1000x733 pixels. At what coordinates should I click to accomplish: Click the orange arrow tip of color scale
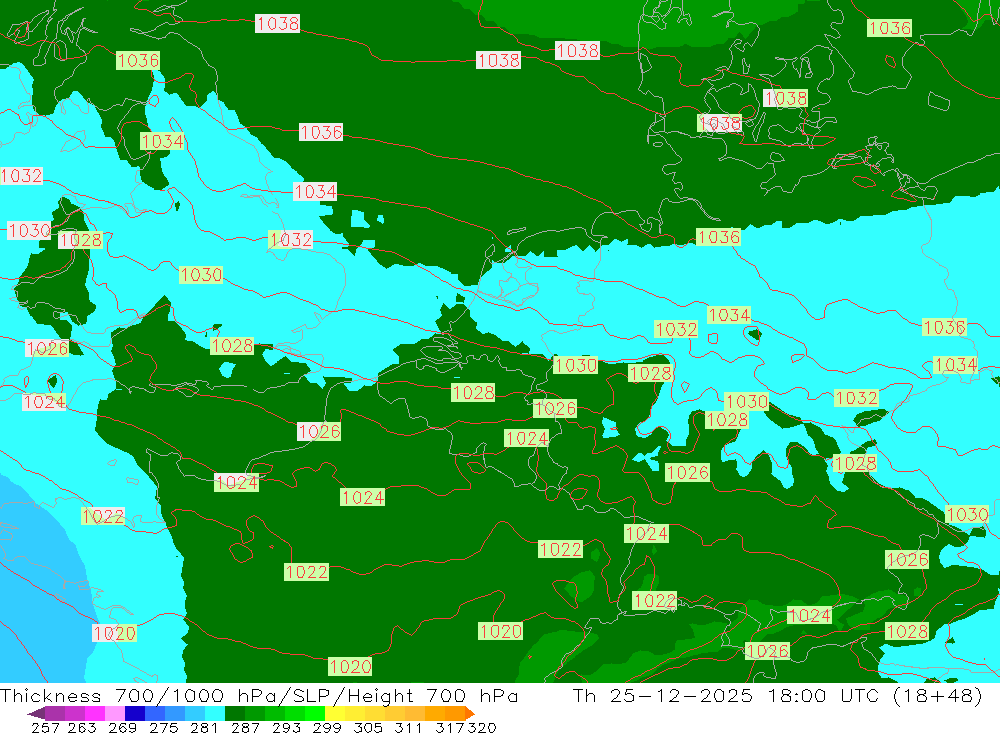point(470,714)
